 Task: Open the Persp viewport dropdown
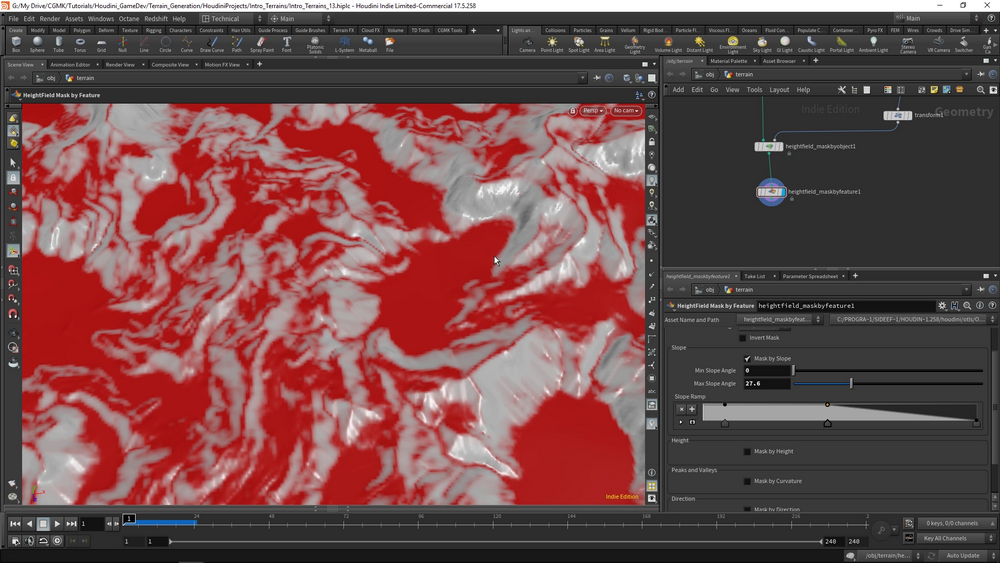[x=592, y=111]
